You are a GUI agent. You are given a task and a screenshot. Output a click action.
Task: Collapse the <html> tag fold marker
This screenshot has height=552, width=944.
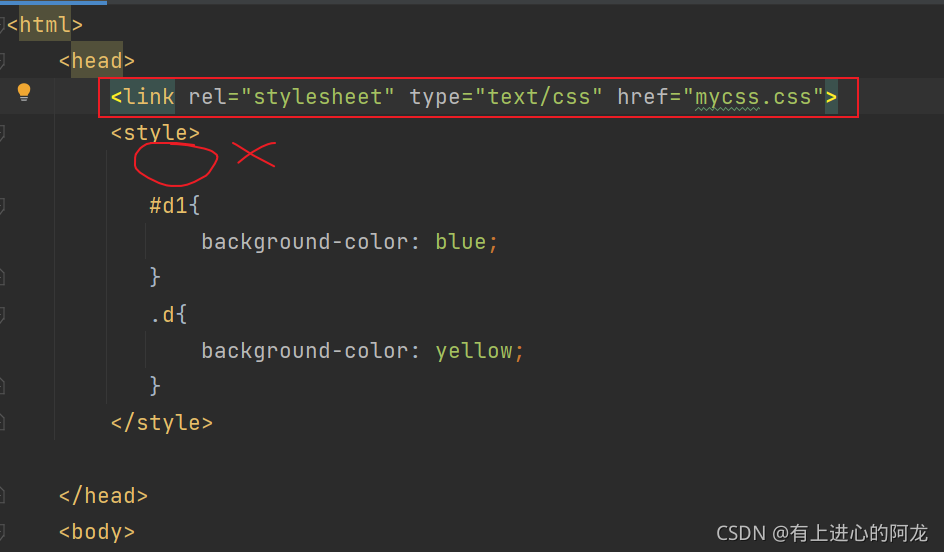tap(2, 25)
